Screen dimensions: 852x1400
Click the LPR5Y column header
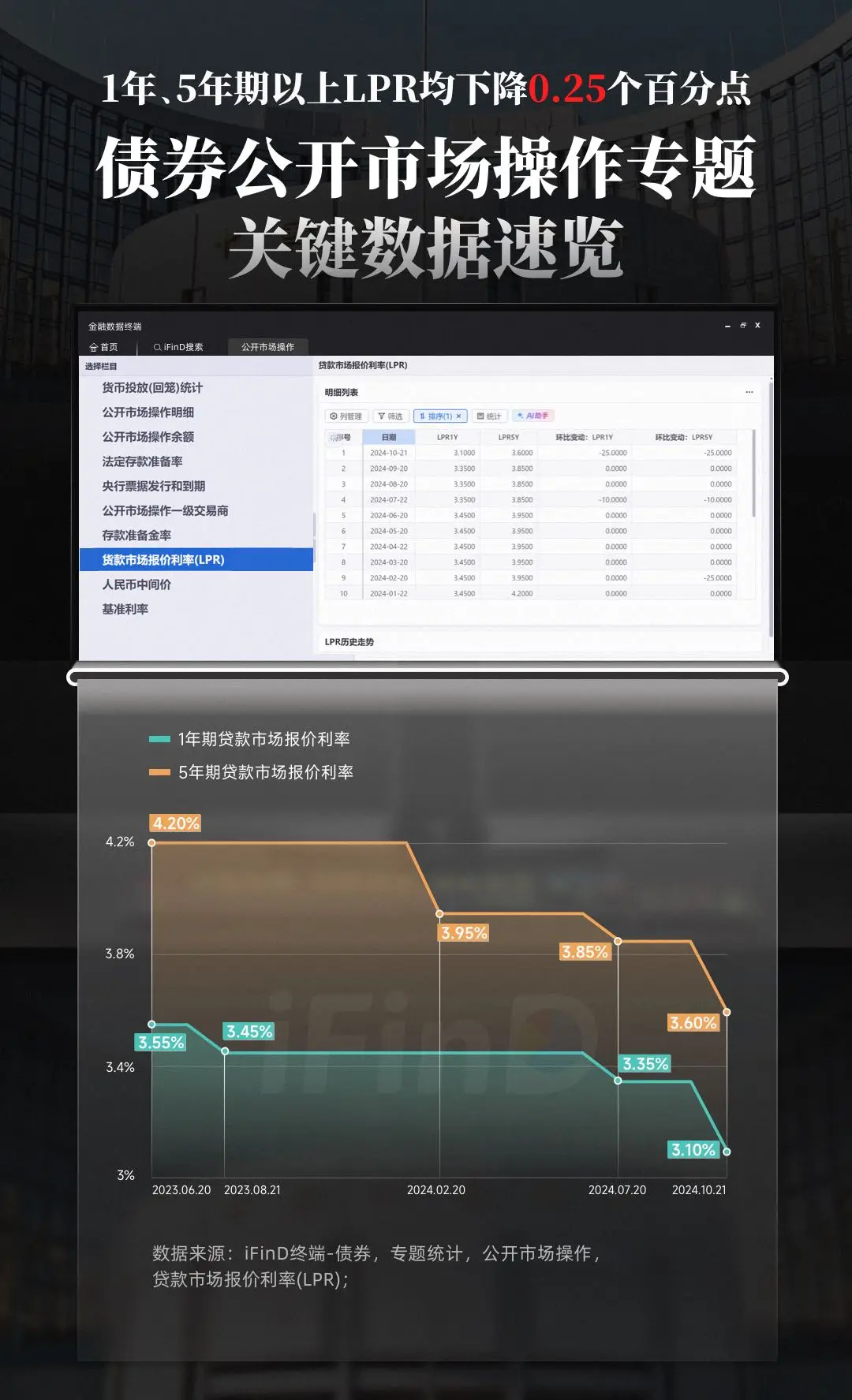point(508,437)
